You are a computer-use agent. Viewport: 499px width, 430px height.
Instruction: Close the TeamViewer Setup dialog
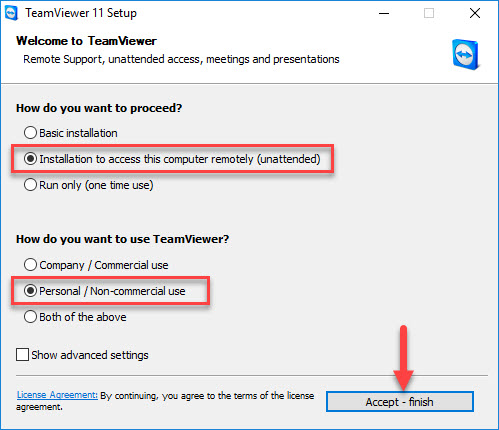point(475,13)
